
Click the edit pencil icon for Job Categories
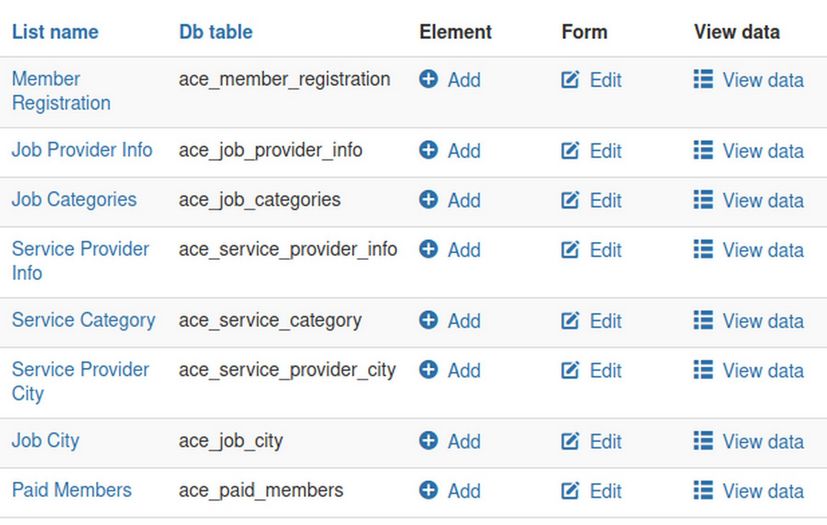pyautogui.click(x=571, y=200)
